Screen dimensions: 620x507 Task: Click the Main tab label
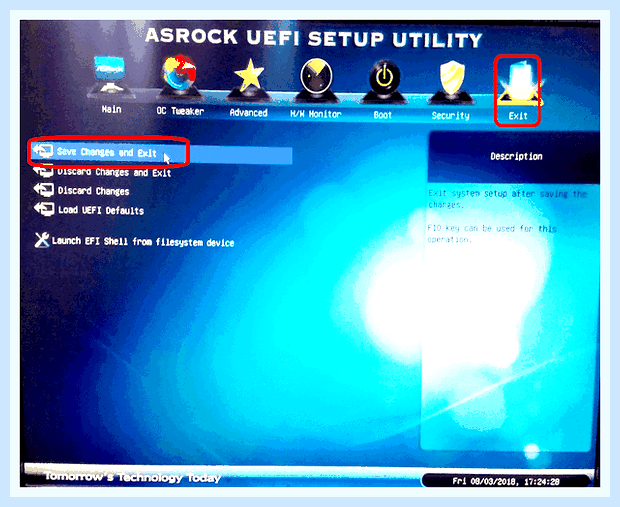tap(112, 109)
